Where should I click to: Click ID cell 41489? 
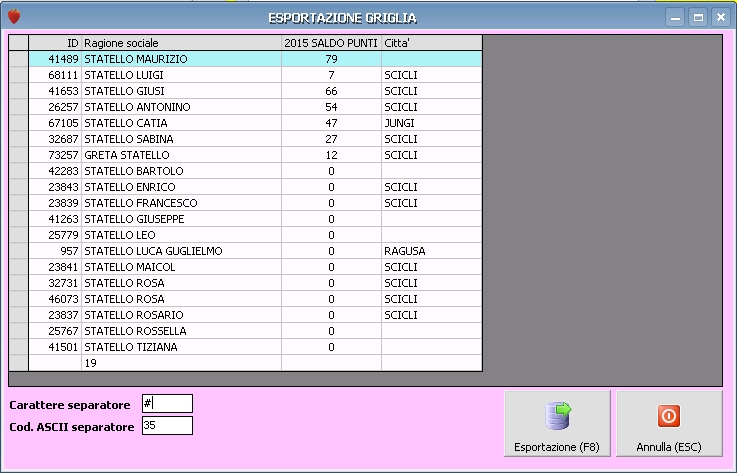(x=55, y=59)
